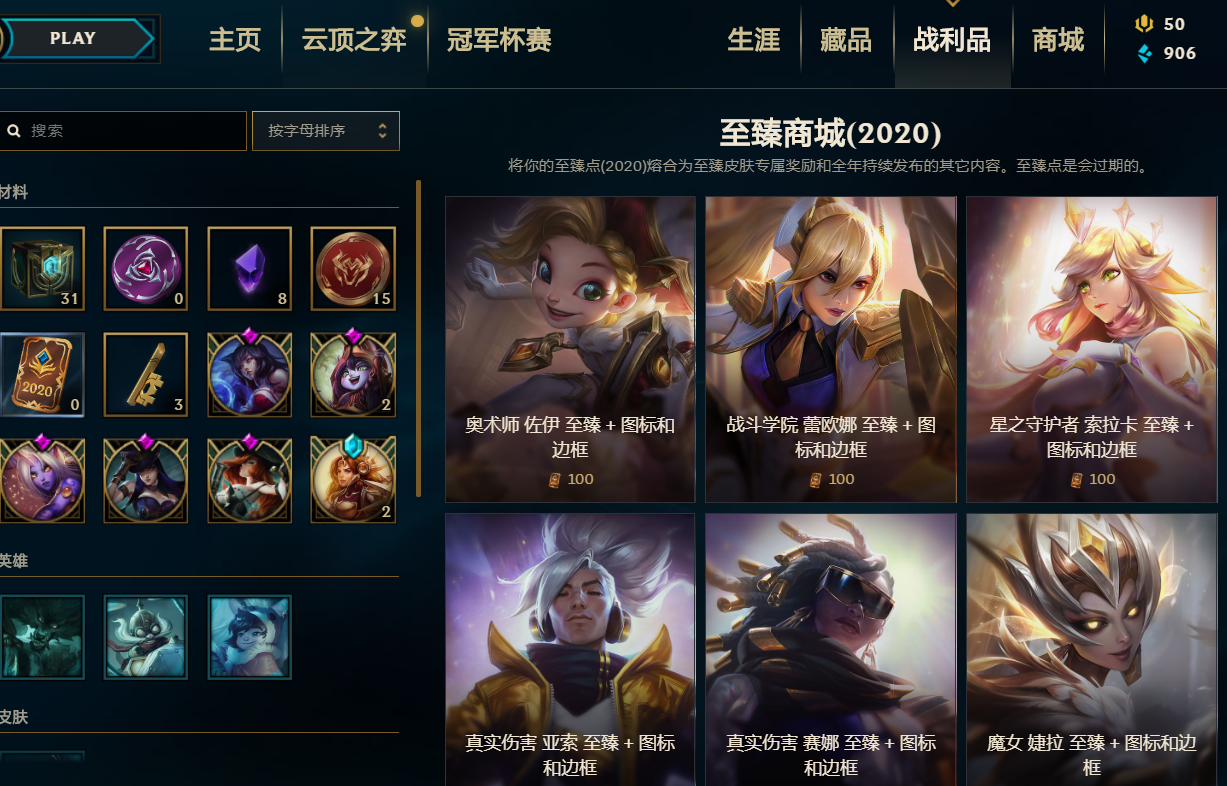Click the PLAY button

point(78,39)
